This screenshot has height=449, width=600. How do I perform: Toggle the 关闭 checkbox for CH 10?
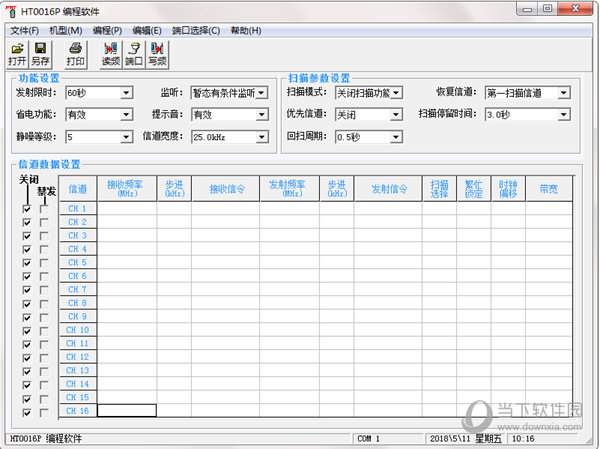(x=27, y=331)
